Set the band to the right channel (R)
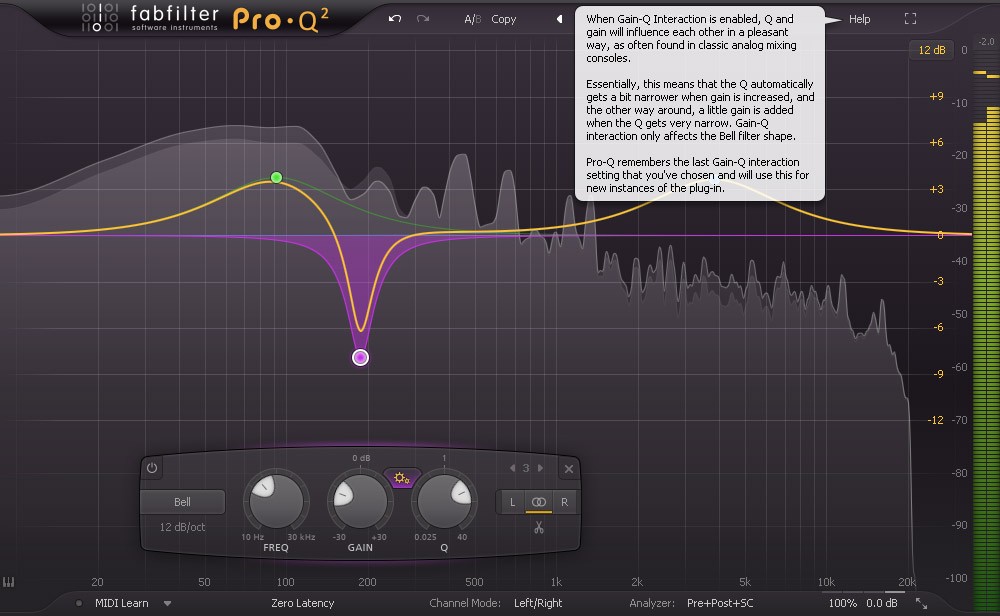The width and height of the screenshot is (1000, 616). click(564, 502)
